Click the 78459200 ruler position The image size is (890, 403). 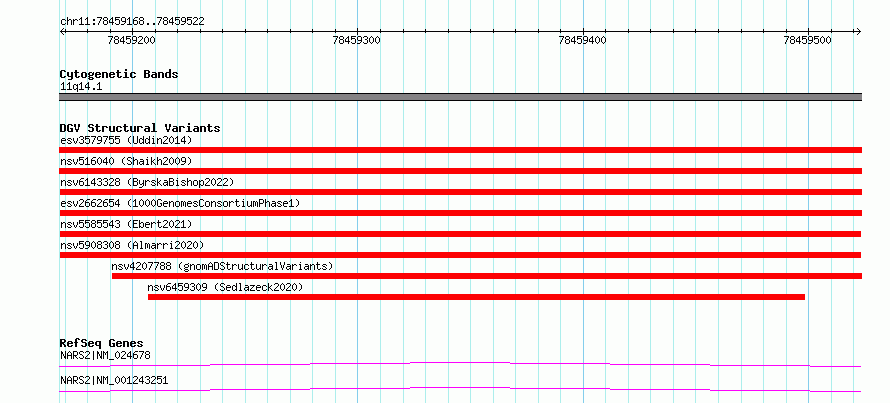click(132, 40)
